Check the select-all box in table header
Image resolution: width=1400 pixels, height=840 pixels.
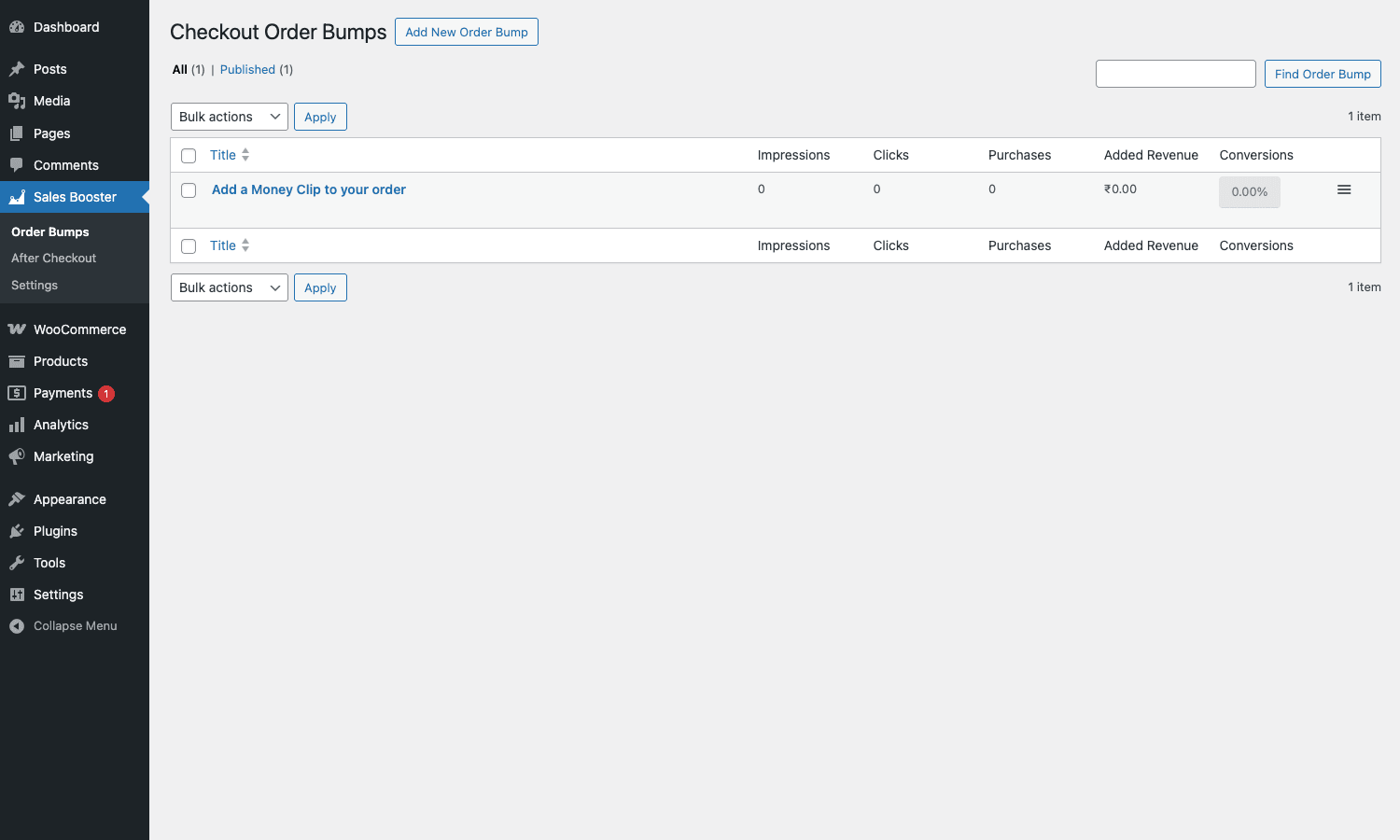[189, 156]
